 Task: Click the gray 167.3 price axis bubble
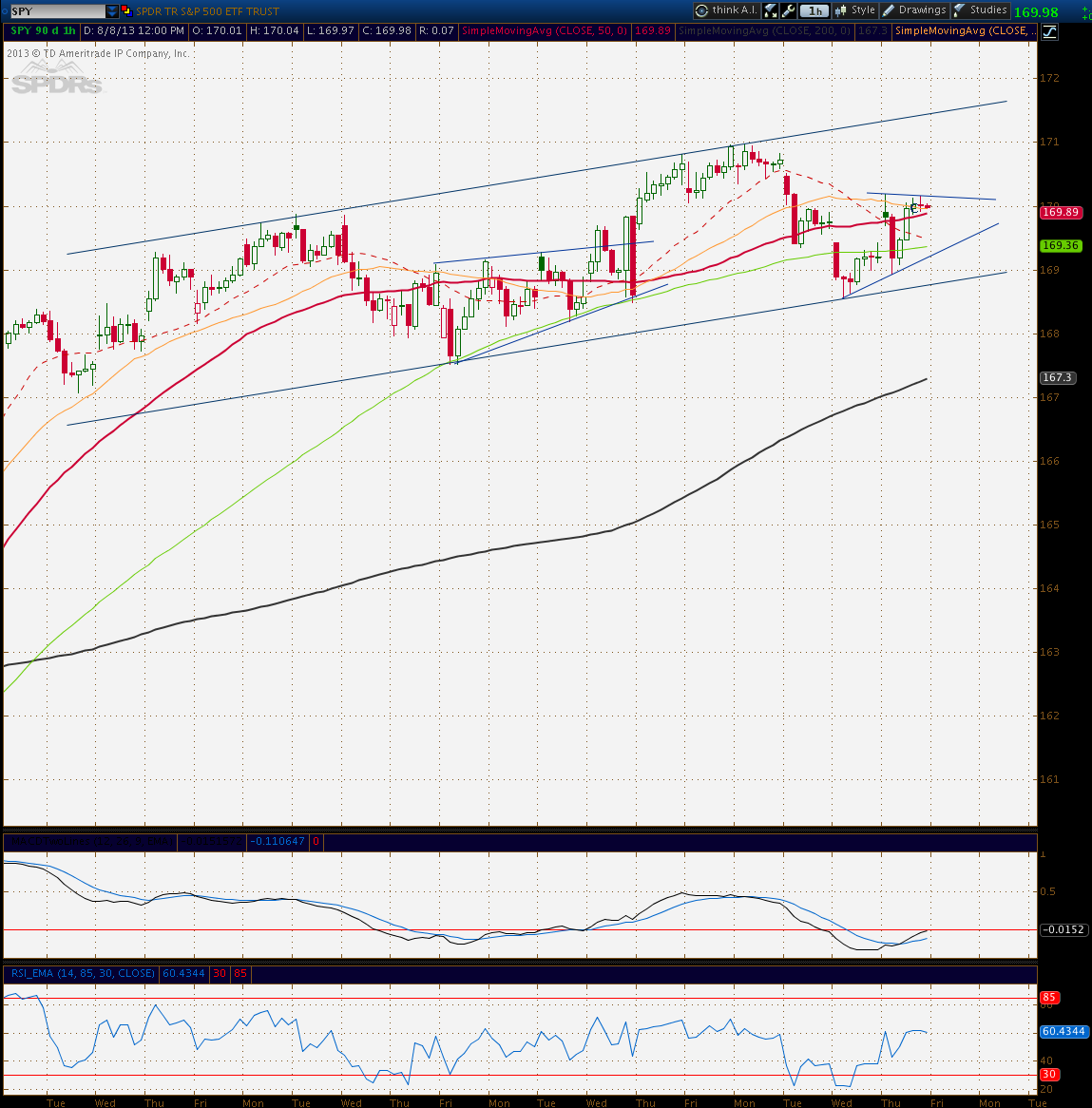click(1058, 377)
